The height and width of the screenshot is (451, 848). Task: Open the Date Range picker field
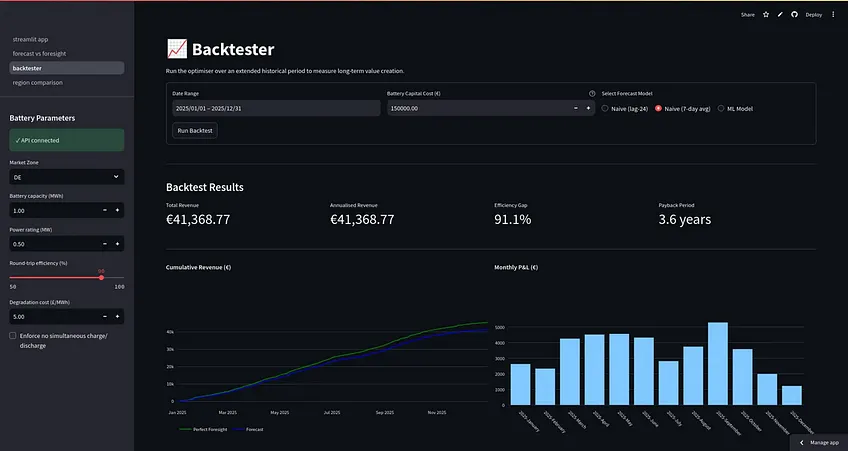click(x=276, y=108)
